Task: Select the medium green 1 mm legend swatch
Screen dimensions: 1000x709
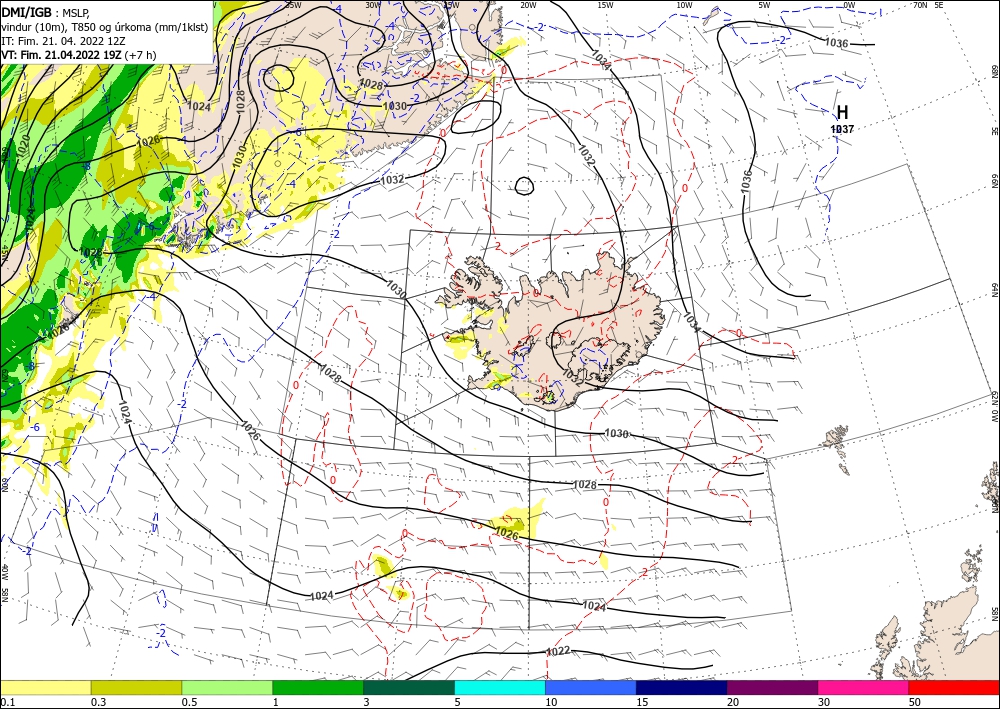Action: tap(318, 687)
